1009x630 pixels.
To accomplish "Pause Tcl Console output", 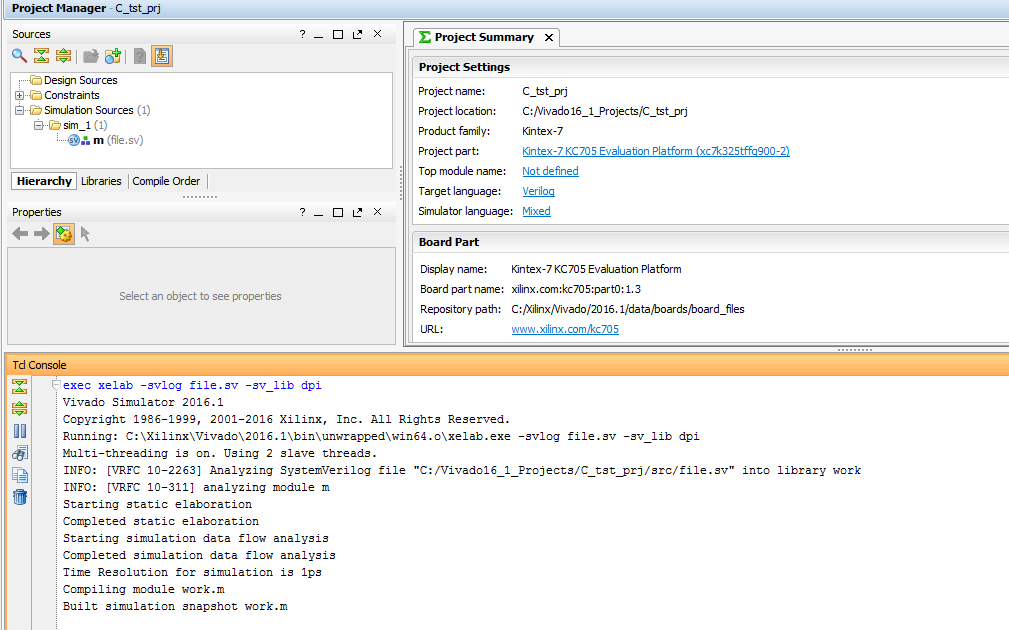I will [20, 431].
